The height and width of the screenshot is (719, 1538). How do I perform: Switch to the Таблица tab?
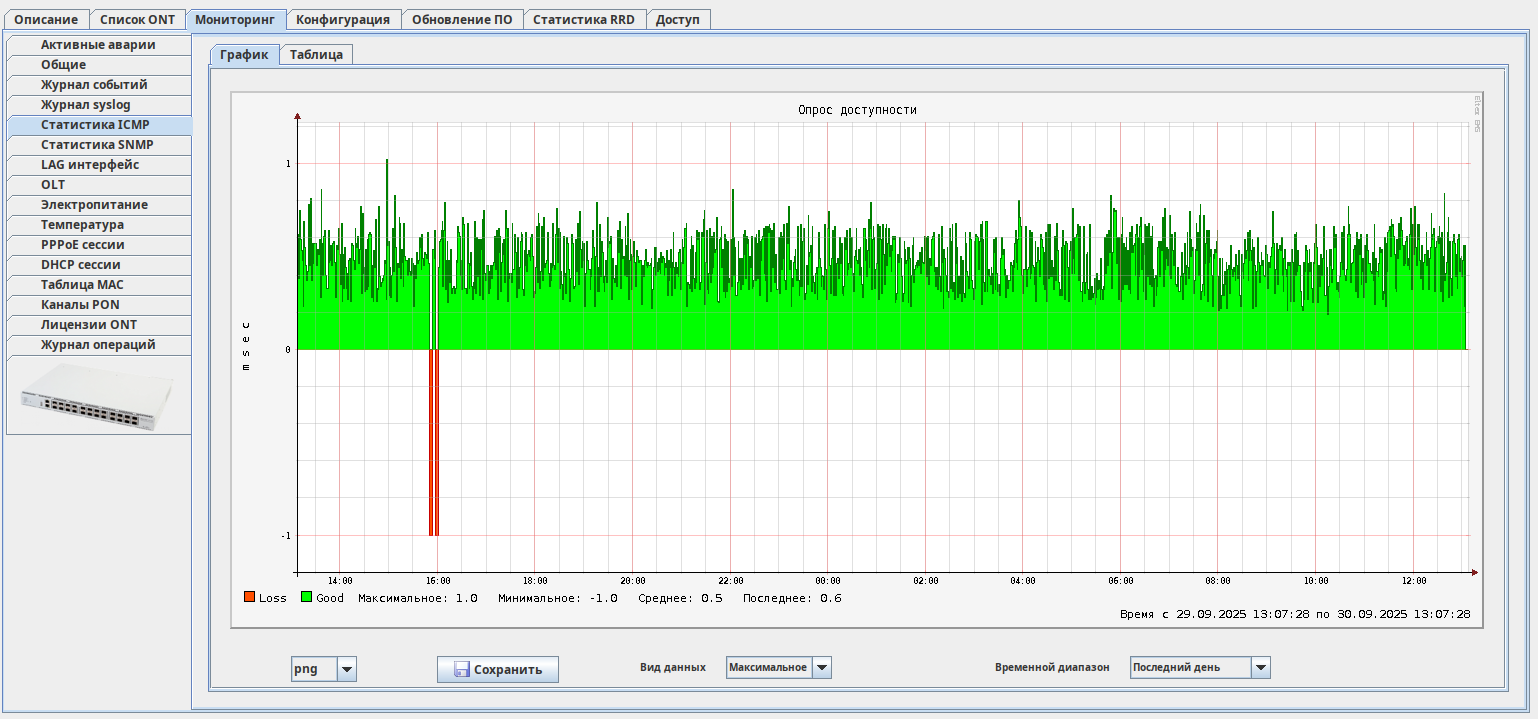316,55
